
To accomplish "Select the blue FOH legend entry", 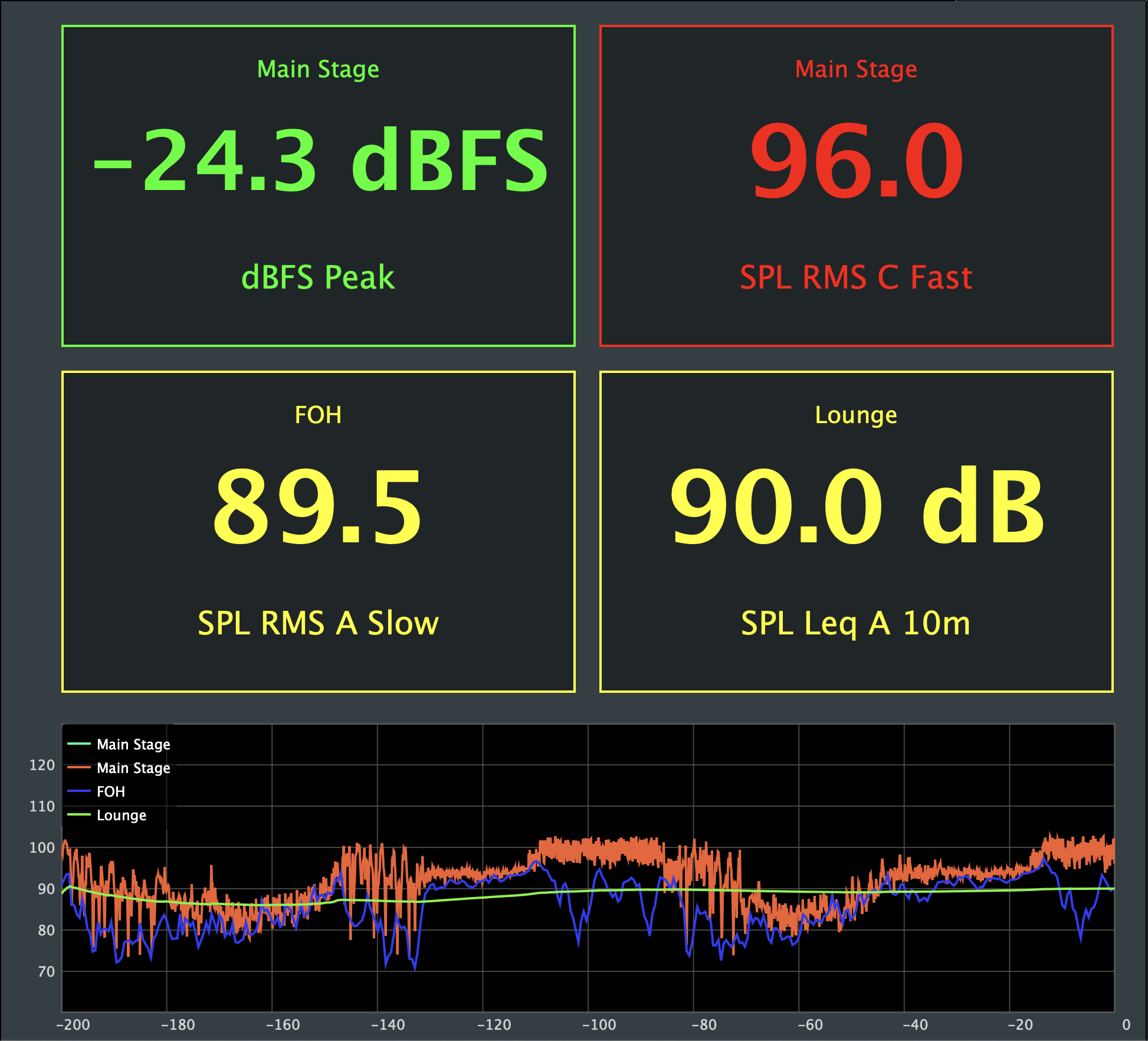I will [97, 791].
